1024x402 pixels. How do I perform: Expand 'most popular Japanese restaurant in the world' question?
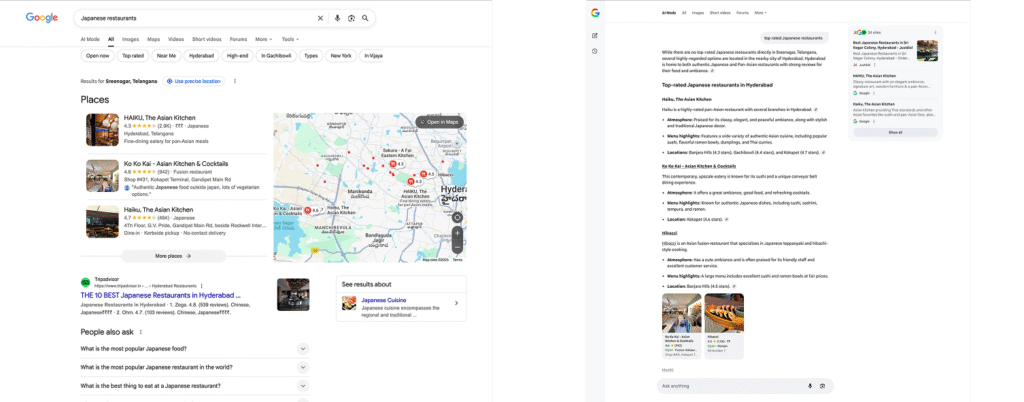(x=302, y=367)
